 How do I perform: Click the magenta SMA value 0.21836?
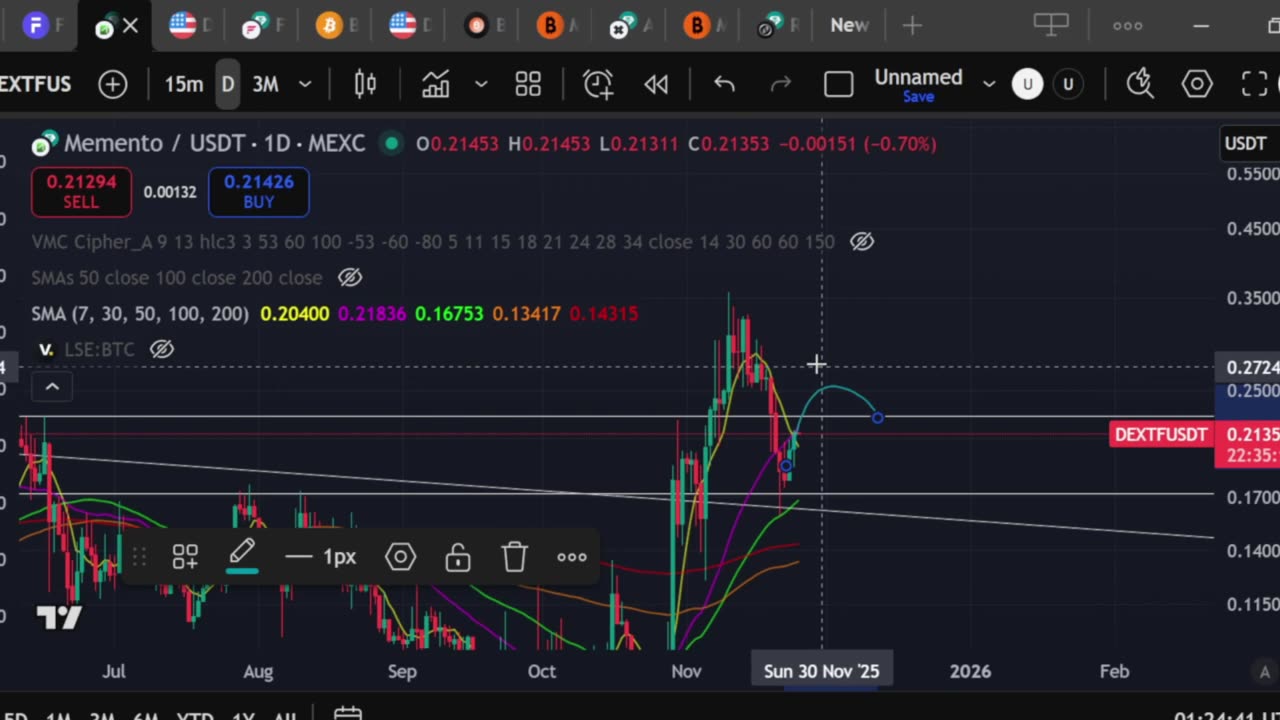(372, 314)
